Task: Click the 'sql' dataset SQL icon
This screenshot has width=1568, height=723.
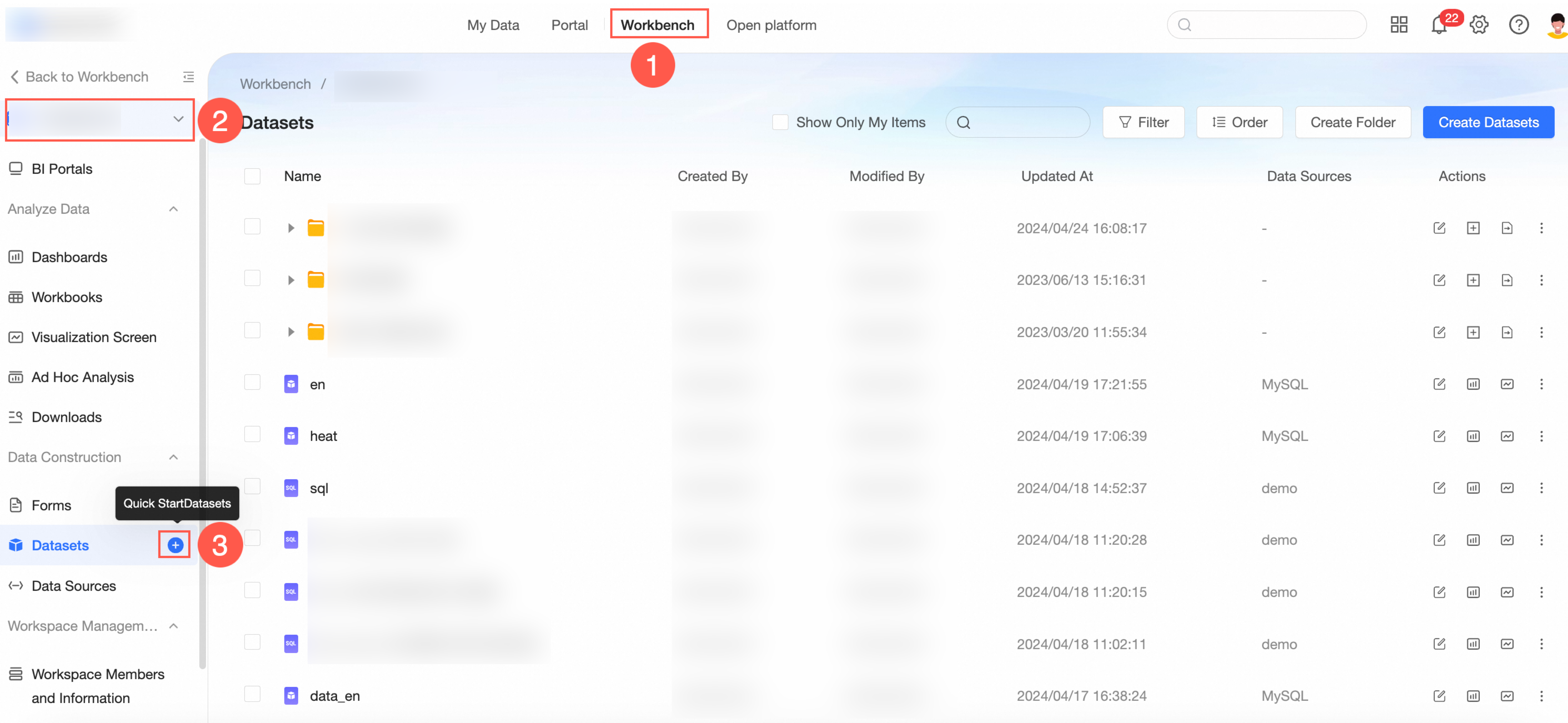Action: click(291, 488)
